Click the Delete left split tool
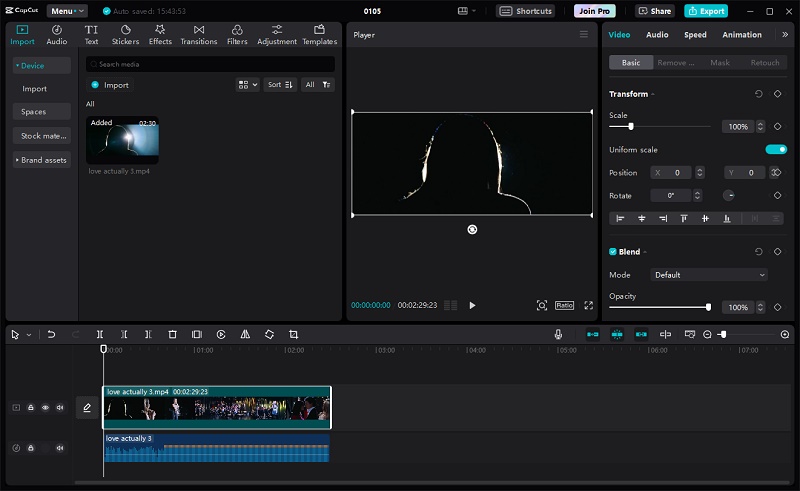Image resolution: width=800 pixels, height=491 pixels. pyautogui.click(x=124, y=334)
